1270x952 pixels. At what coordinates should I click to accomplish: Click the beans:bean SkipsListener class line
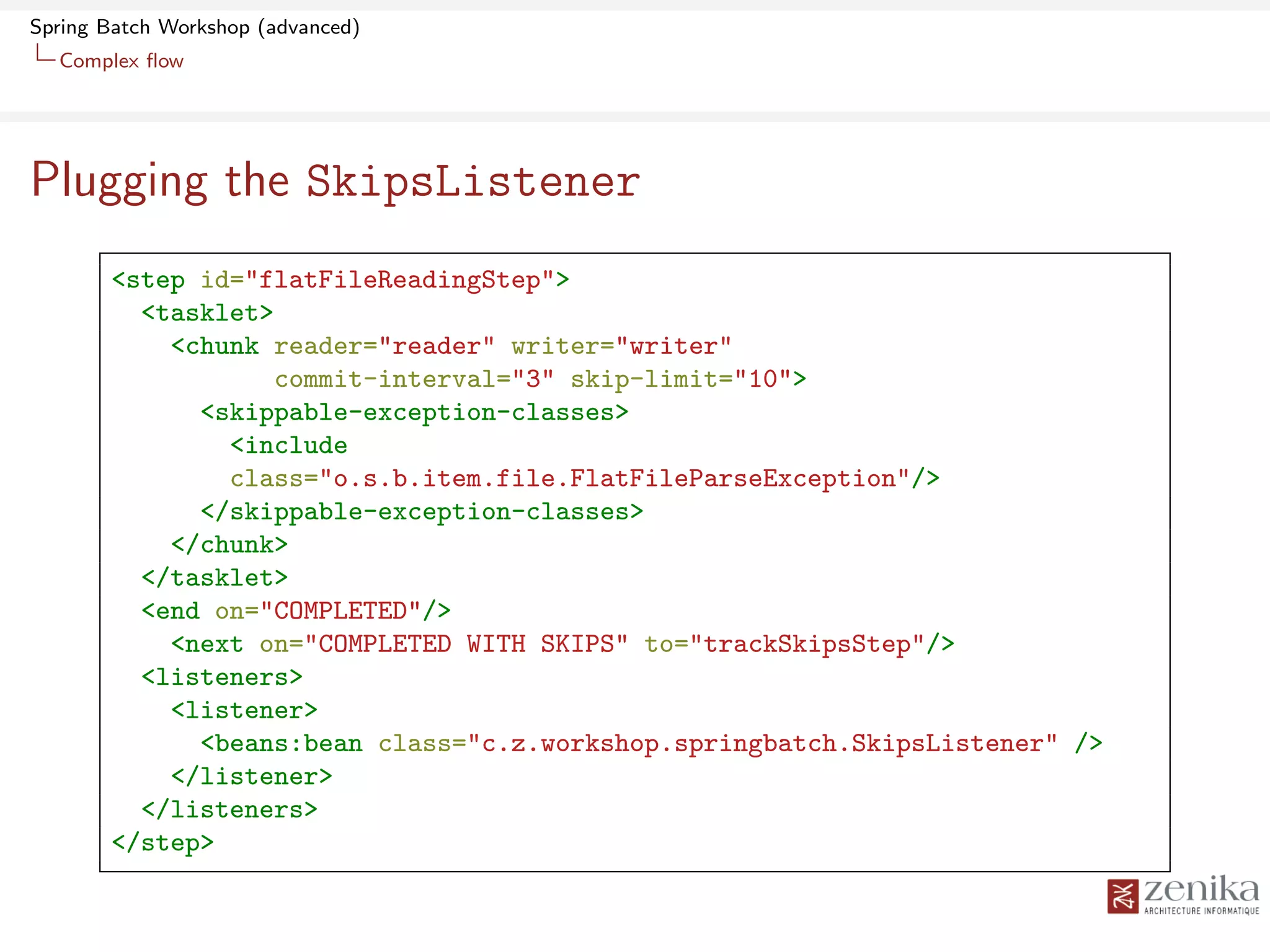[652, 744]
